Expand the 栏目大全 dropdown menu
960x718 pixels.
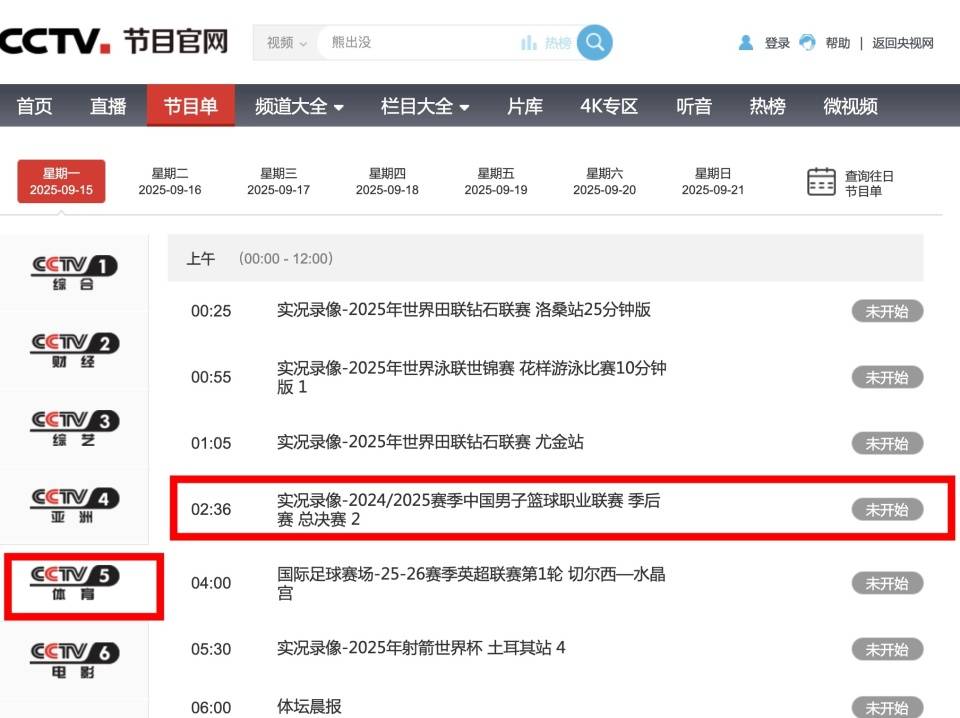425,106
